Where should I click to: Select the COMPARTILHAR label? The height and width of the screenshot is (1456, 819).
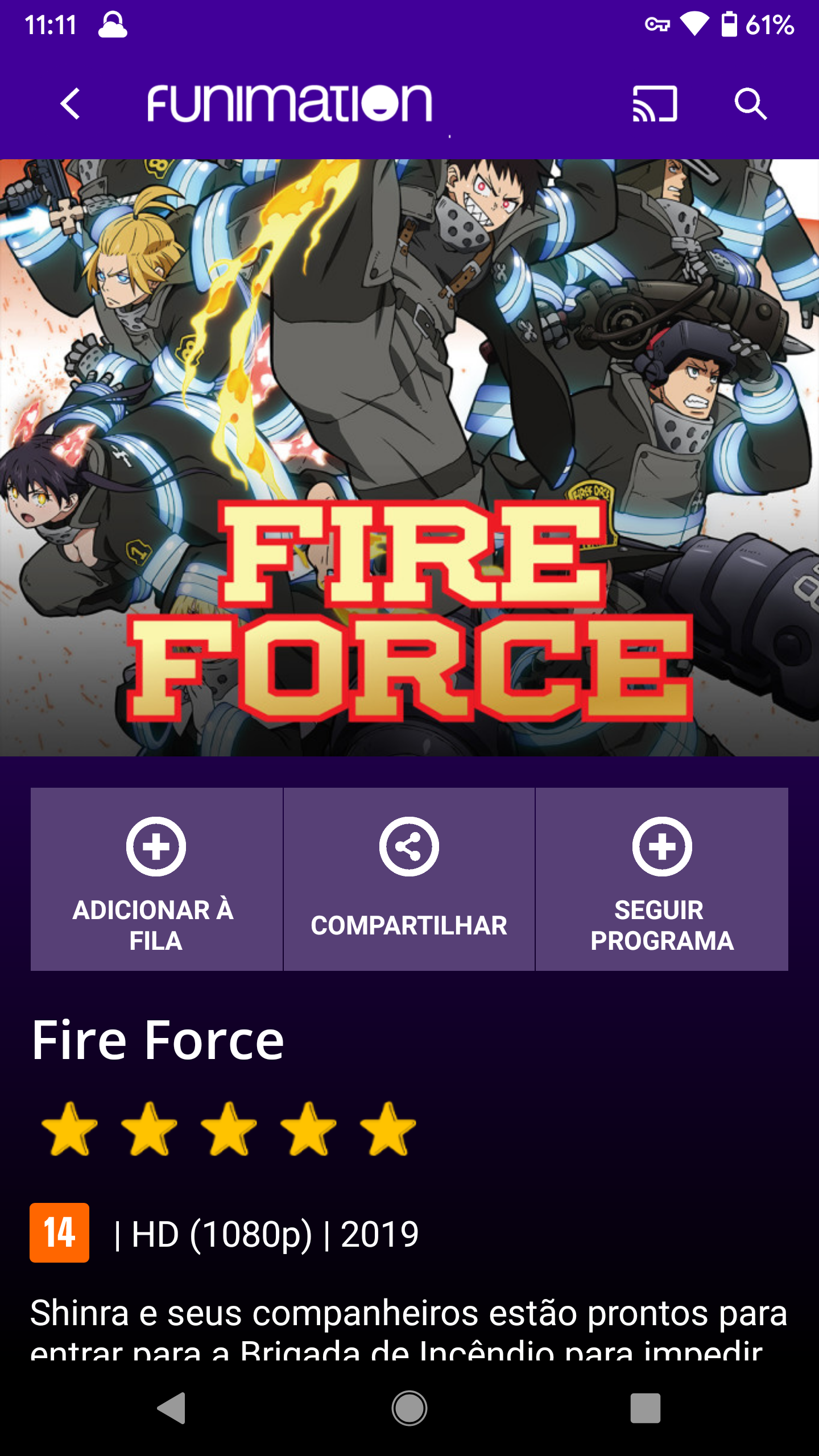coord(409,925)
